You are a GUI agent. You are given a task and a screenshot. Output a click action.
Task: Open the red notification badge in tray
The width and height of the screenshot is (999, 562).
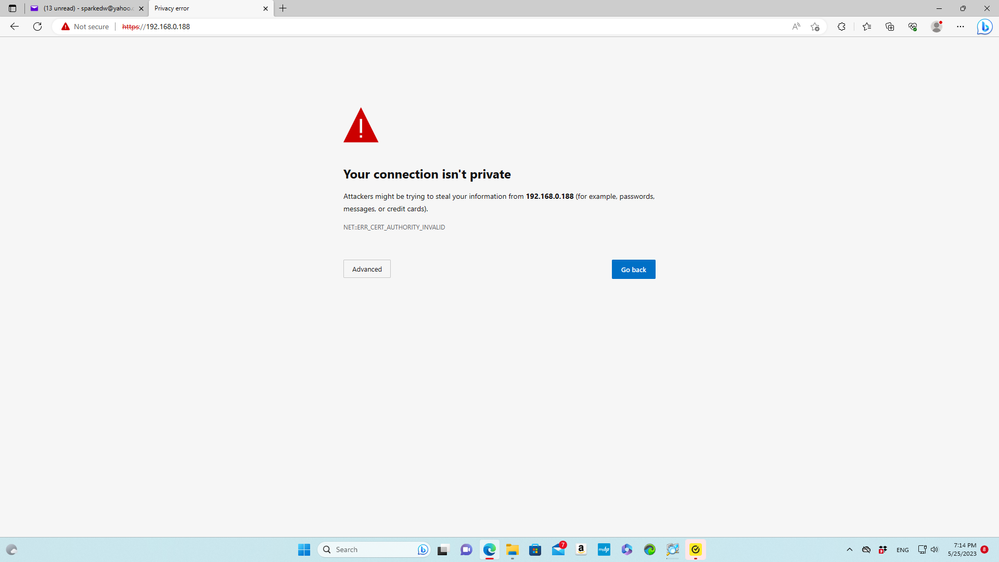tap(984, 549)
